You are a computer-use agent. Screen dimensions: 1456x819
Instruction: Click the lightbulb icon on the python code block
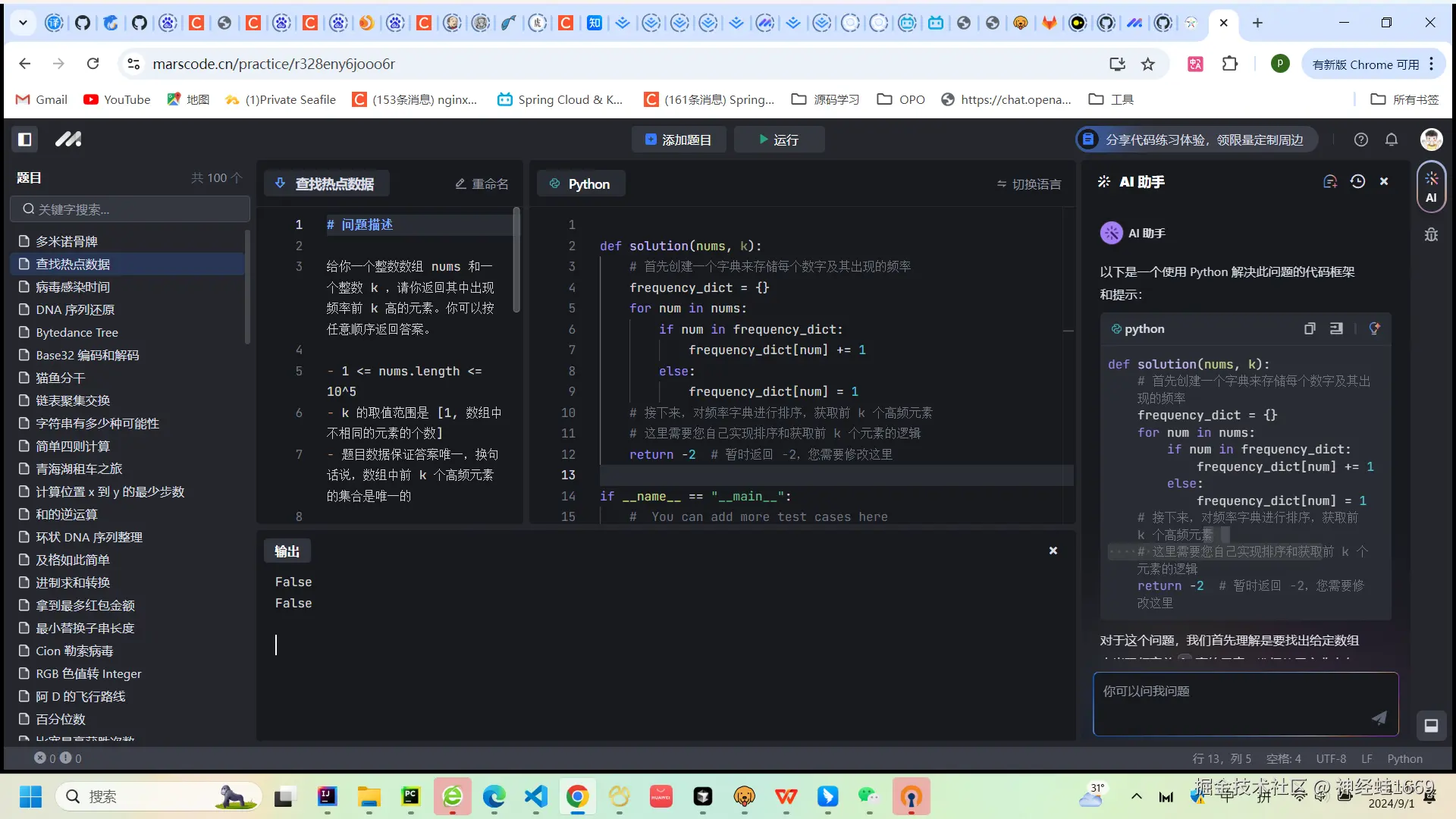[1375, 328]
